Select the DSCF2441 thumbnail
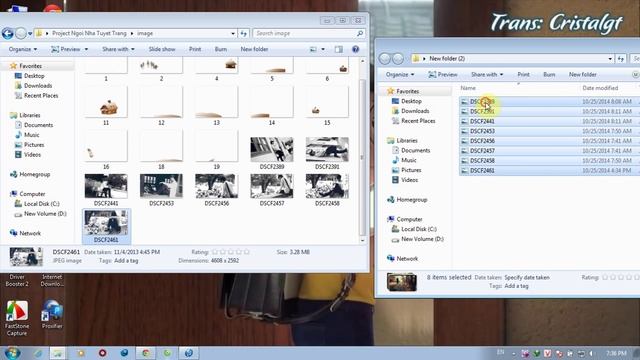The image size is (640, 360). [106, 186]
